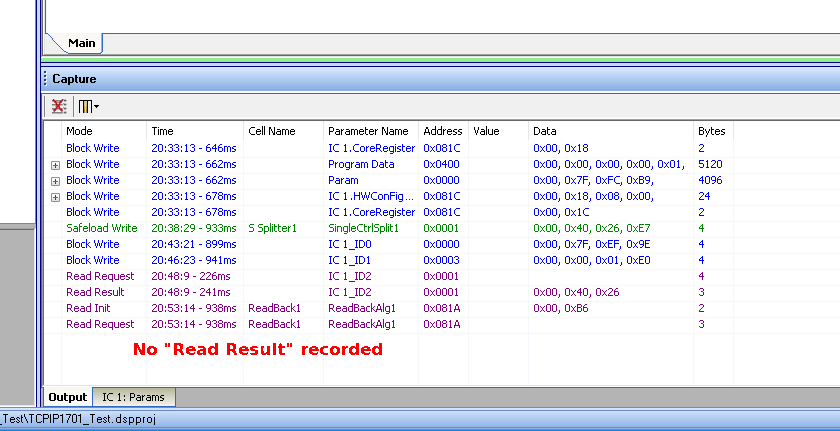The height and width of the screenshot is (431, 840).
Task: Select the 20:46:23 - 941ms time cell
Action: coord(193,260)
